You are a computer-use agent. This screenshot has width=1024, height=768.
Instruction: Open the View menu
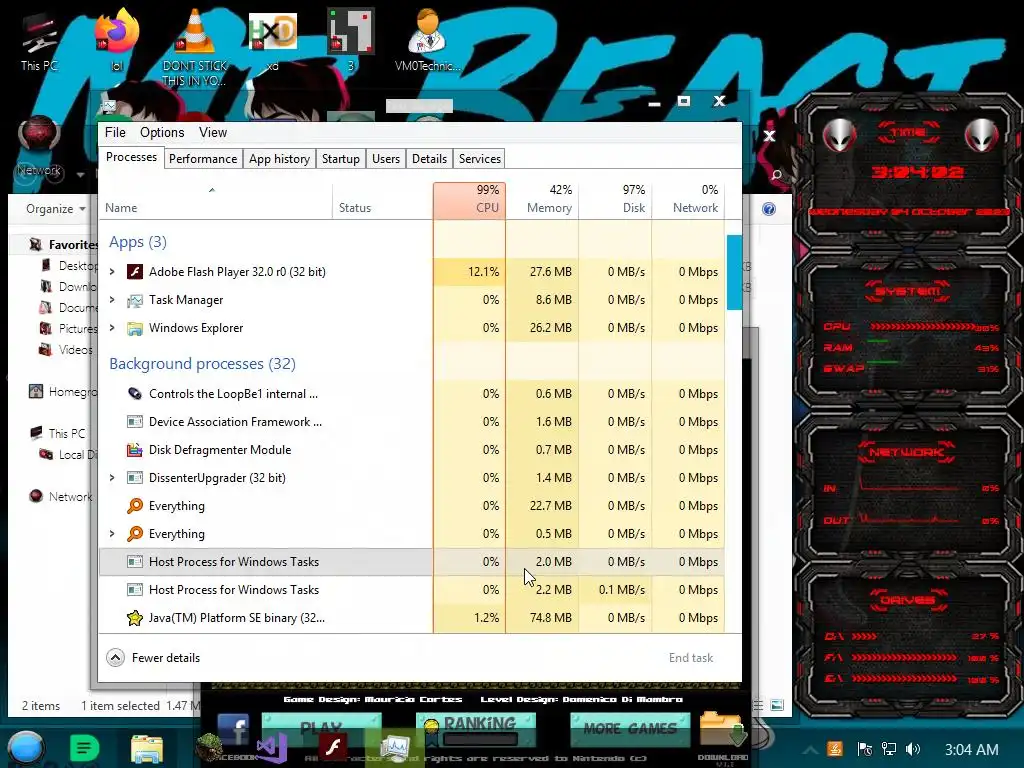pos(213,133)
